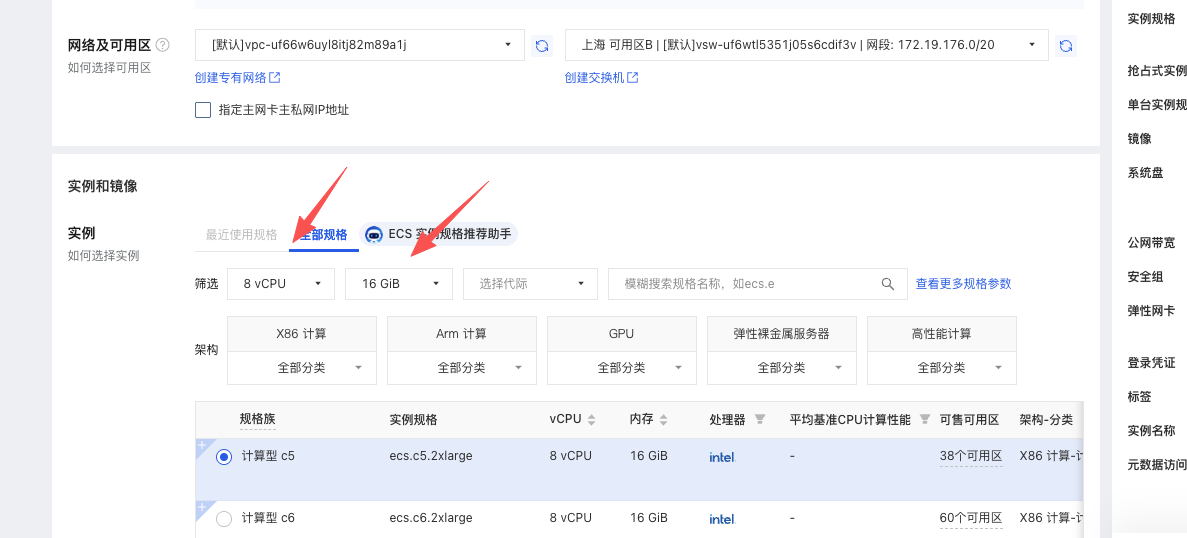Select 计算型 c6 instance radio button

click(224, 518)
